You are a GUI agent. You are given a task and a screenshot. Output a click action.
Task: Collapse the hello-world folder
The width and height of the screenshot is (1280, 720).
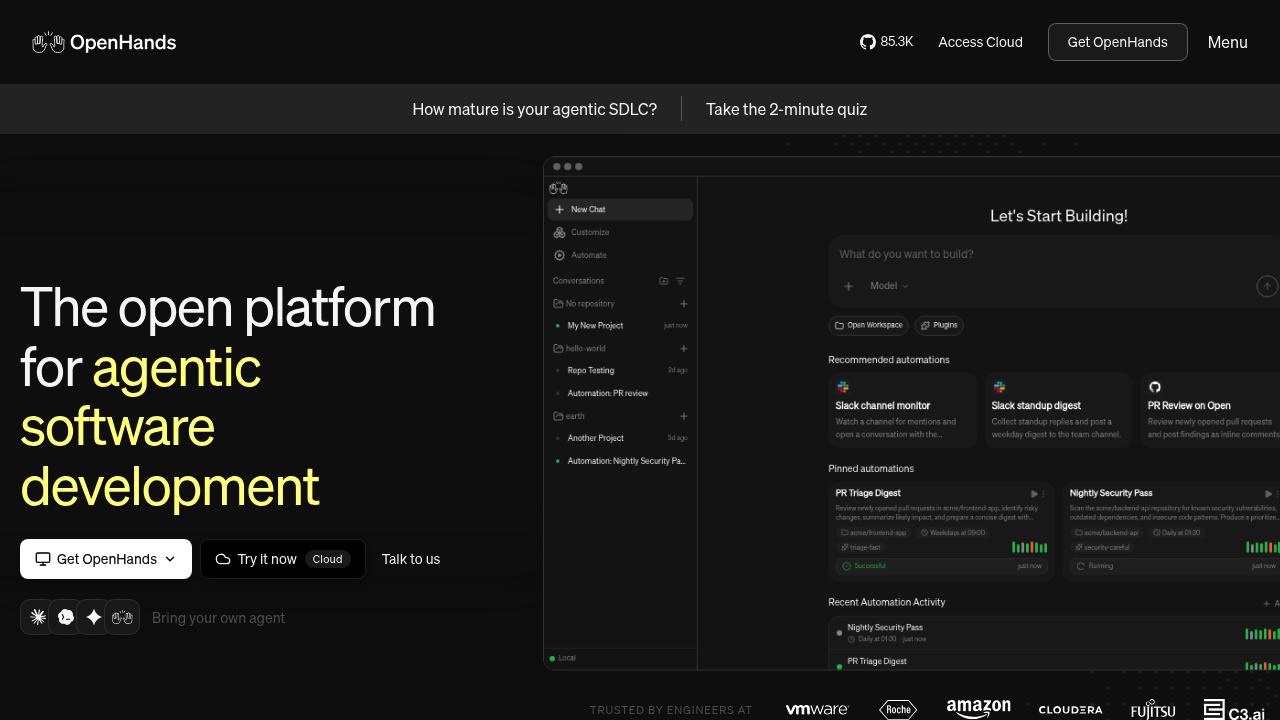point(580,349)
